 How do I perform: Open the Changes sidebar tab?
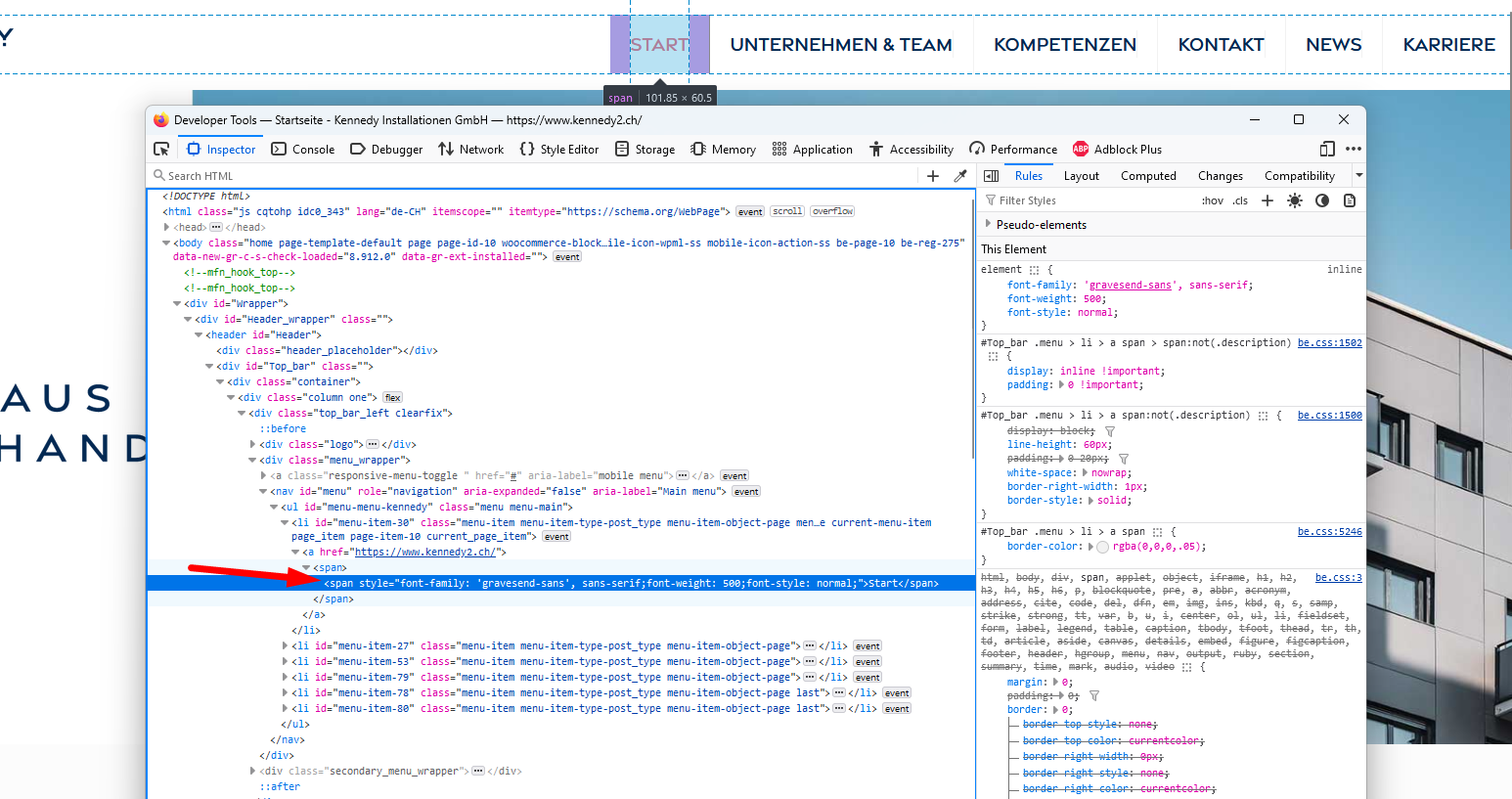(x=1221, y=176)
